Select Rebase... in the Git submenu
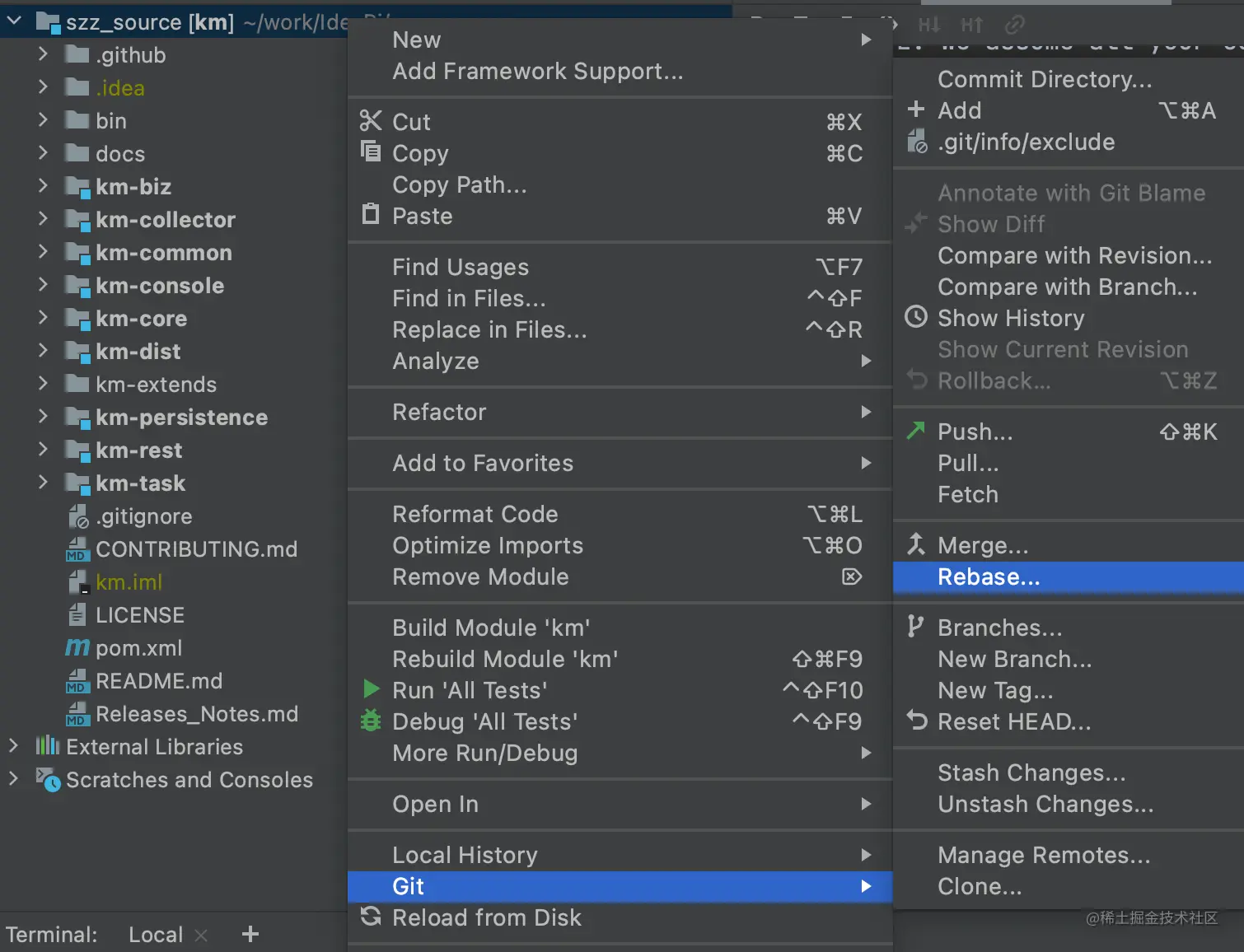The height and width of the screenshot is (952, 1244). [x=989, y=576]
